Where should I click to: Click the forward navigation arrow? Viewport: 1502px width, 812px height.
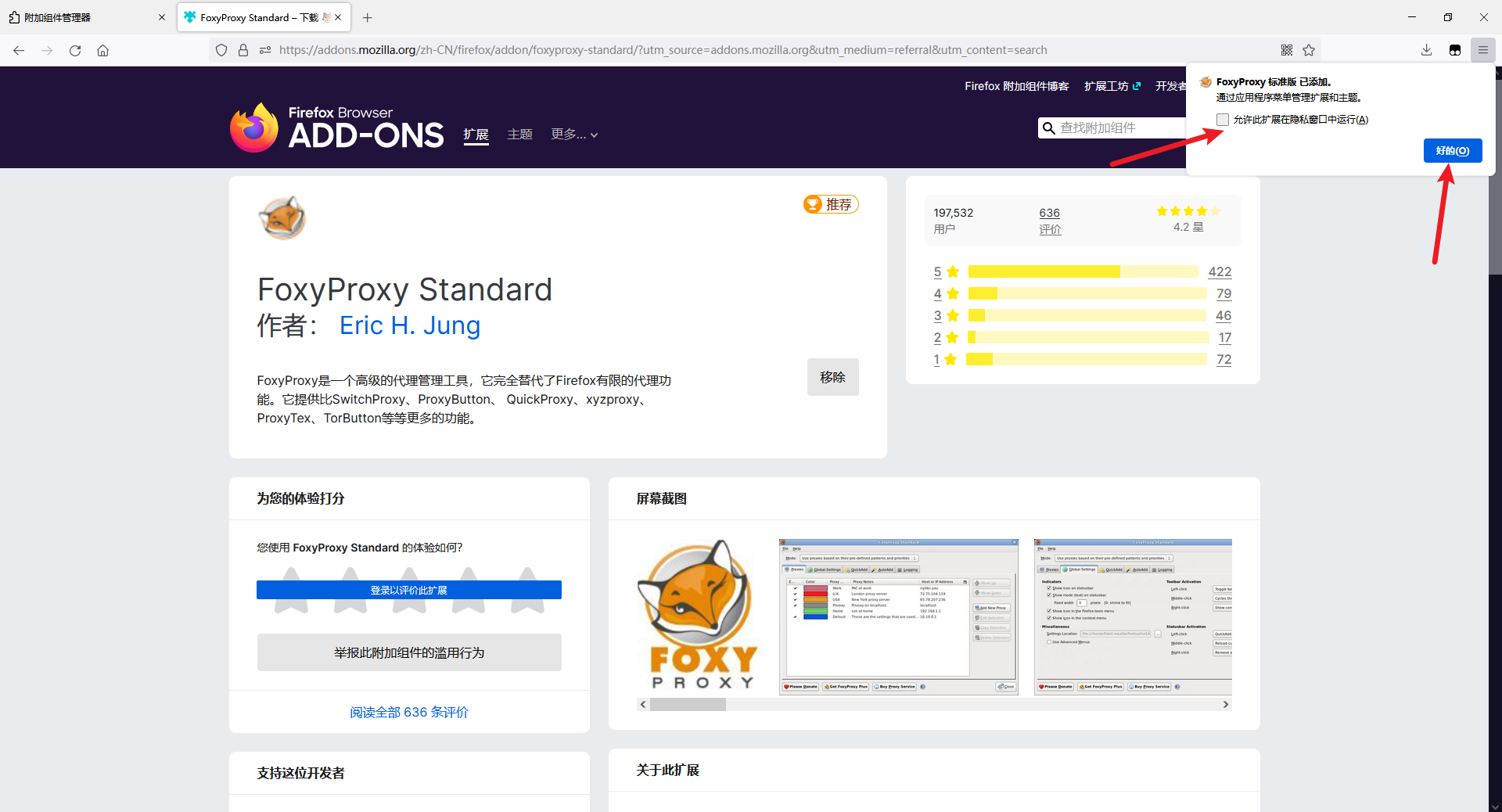tap(47, 50)
